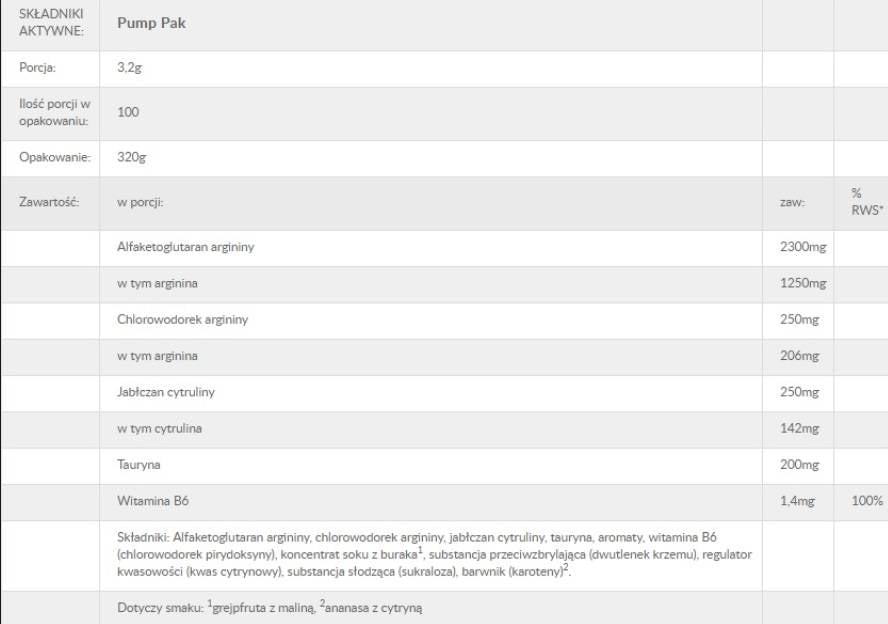Click the Dotyczy smaku footnote text

(269, 607)
